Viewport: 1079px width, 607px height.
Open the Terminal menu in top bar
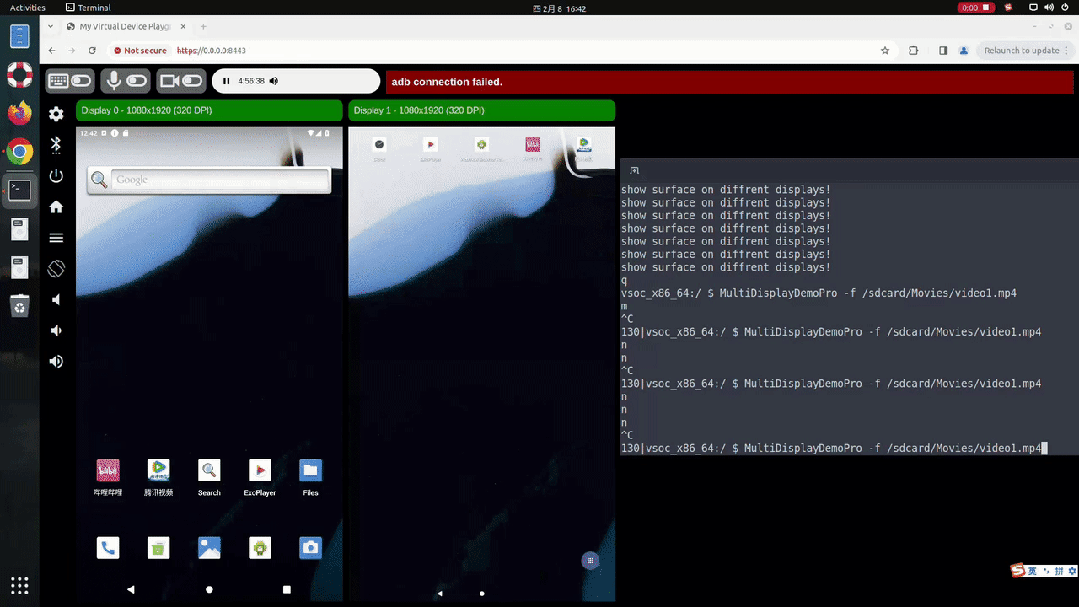88,8
